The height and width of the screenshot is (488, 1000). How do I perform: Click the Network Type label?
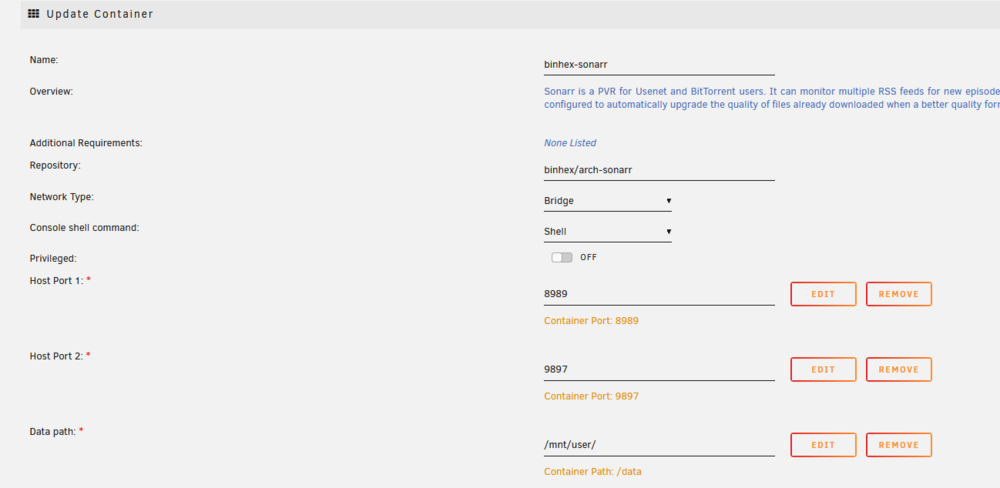coord(62,197)
